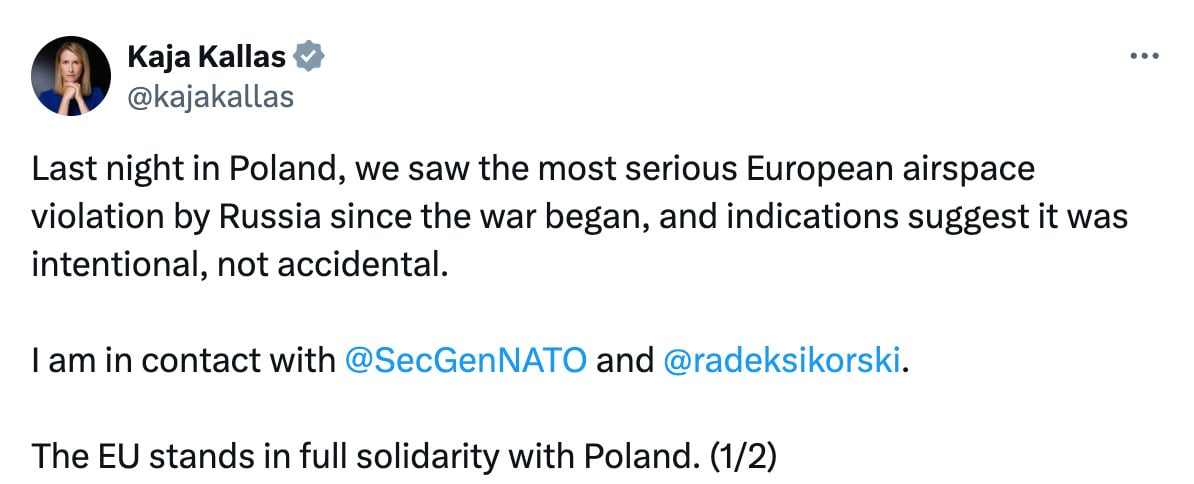1194x484 pixels.
Task: Open the @radeksikorski mention
Action: click(x=782, y=361)
